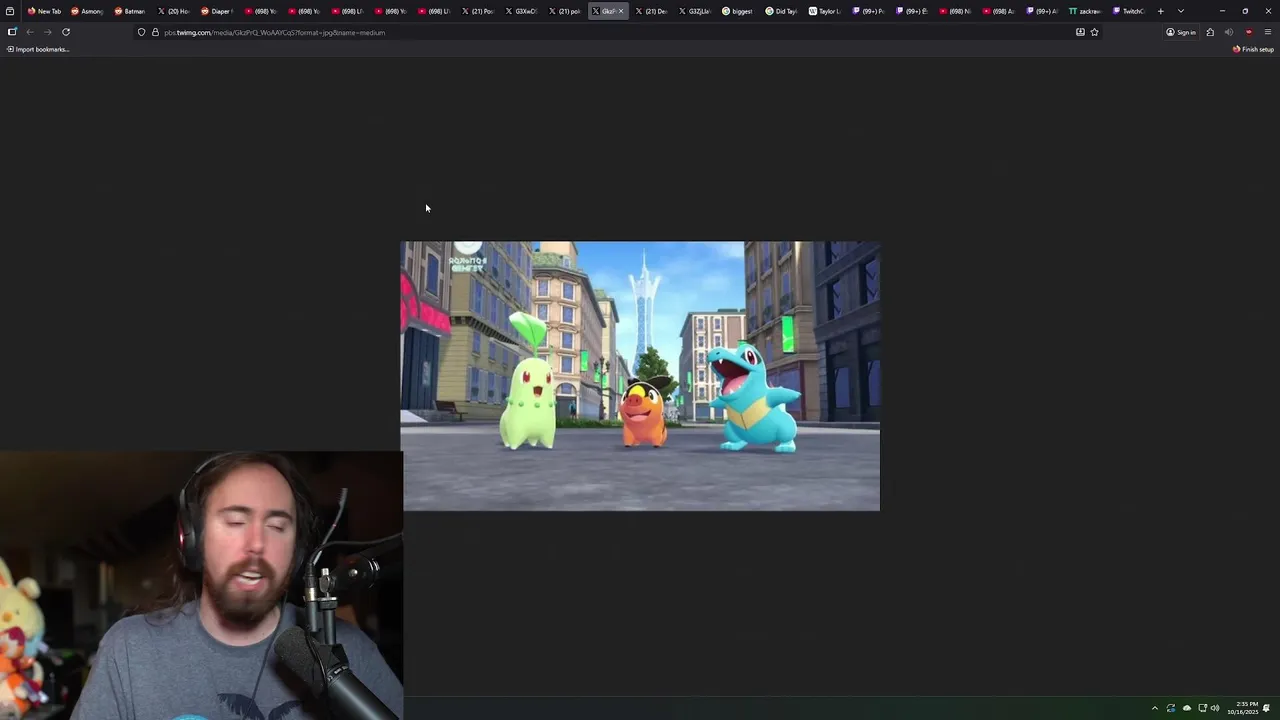The image size is (1280, 720).
Task: Click Import bookmarks in the bookmarks bar
Action: tap(38, 49)
